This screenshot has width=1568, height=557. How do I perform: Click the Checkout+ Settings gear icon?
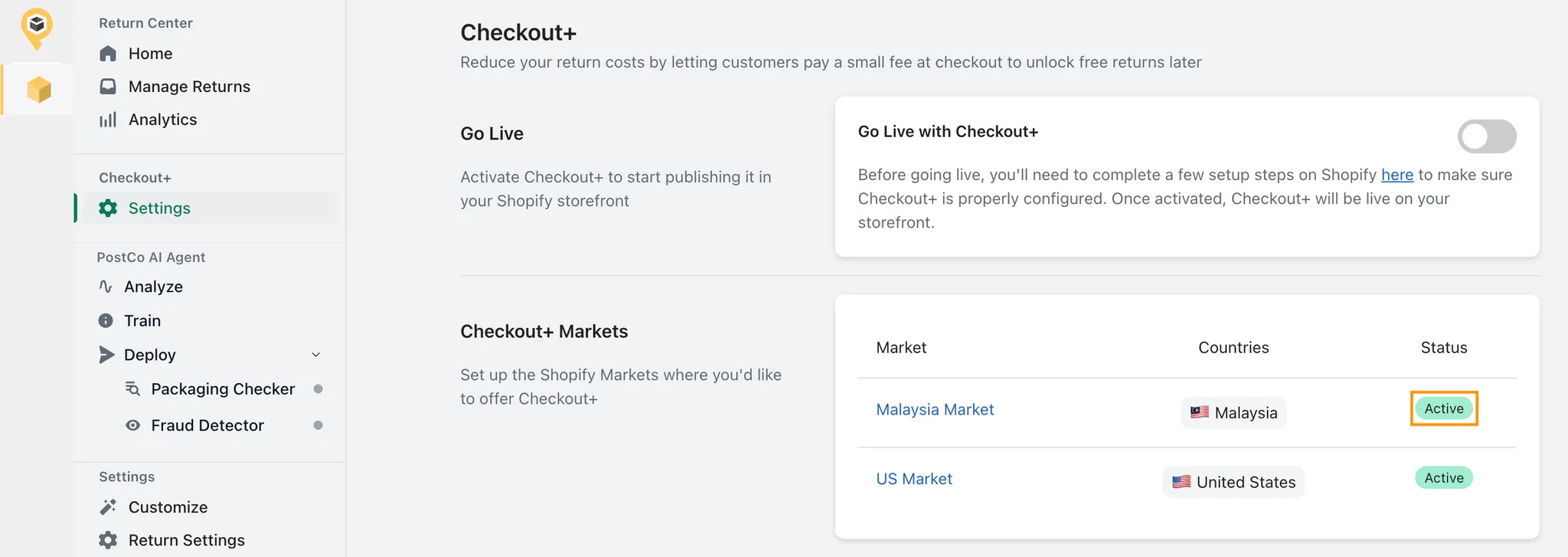(x=108, y=208)
